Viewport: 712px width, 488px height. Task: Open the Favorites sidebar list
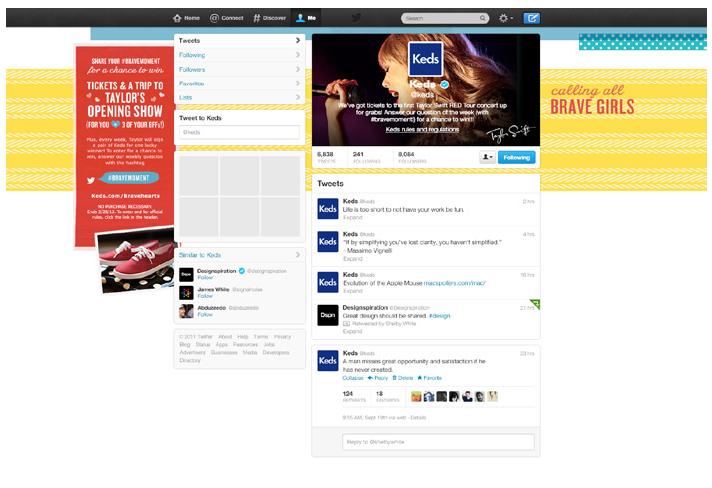pyautogui.click(x=239, y=84)
